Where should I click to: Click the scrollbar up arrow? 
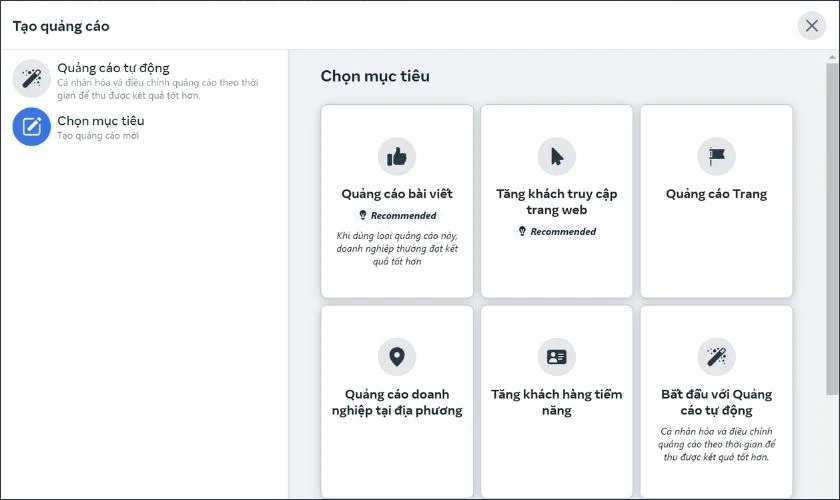coord(832,56)
